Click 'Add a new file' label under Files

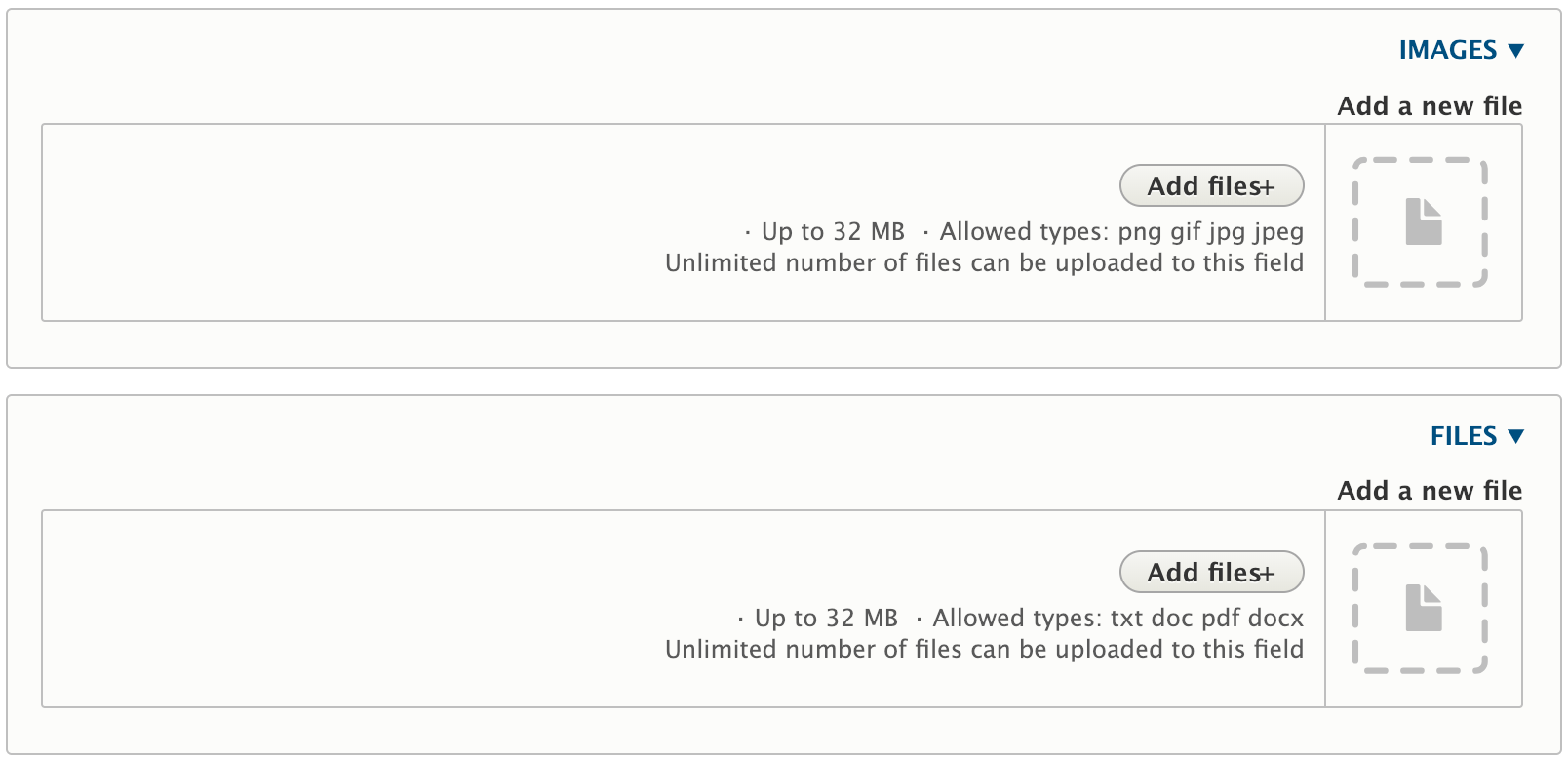(x=1430, y=490)
